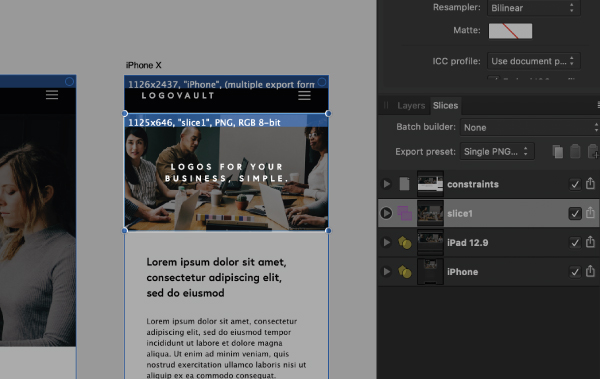
Task: Click the paste export format icon
Action: pyautogui.click(x=575, y=152)
